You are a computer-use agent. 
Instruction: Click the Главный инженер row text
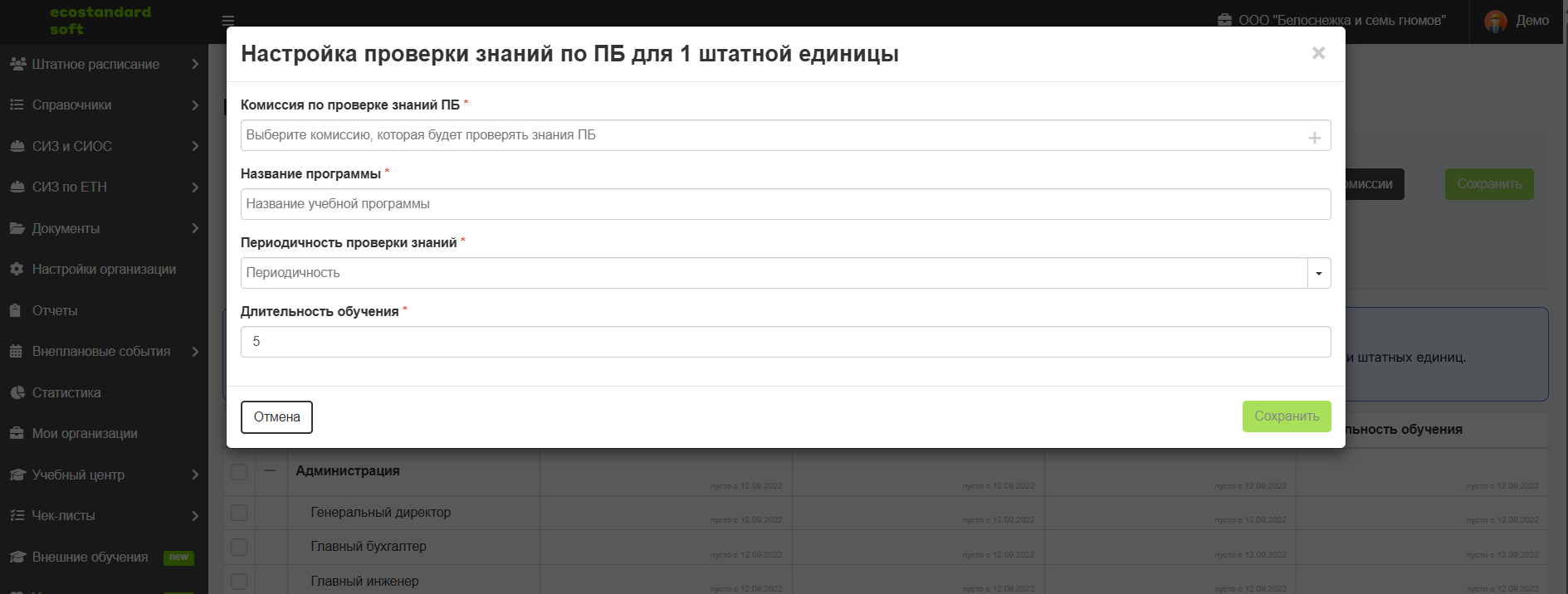(x=364, y=582)
